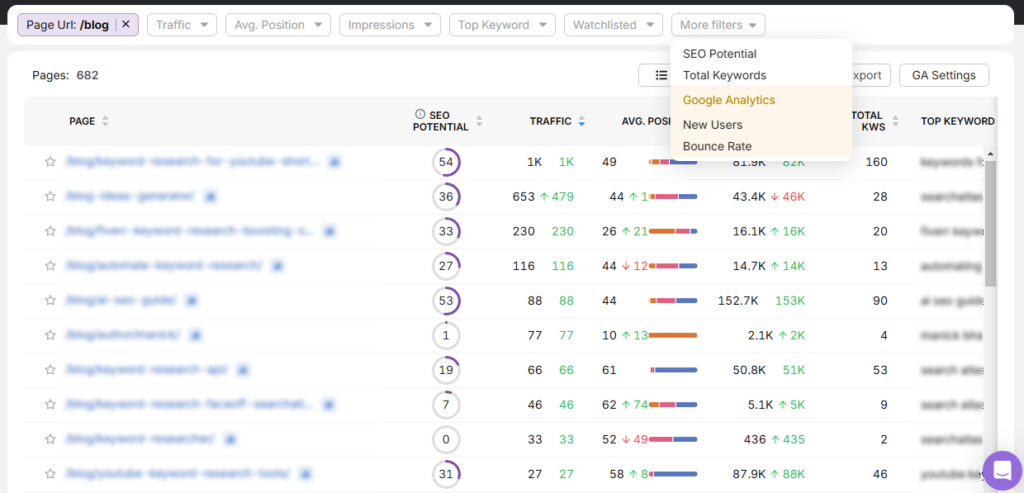
Task: Open the Watchlisted filter dropdown
Action: pyautogui.click(x=613, y=25)
